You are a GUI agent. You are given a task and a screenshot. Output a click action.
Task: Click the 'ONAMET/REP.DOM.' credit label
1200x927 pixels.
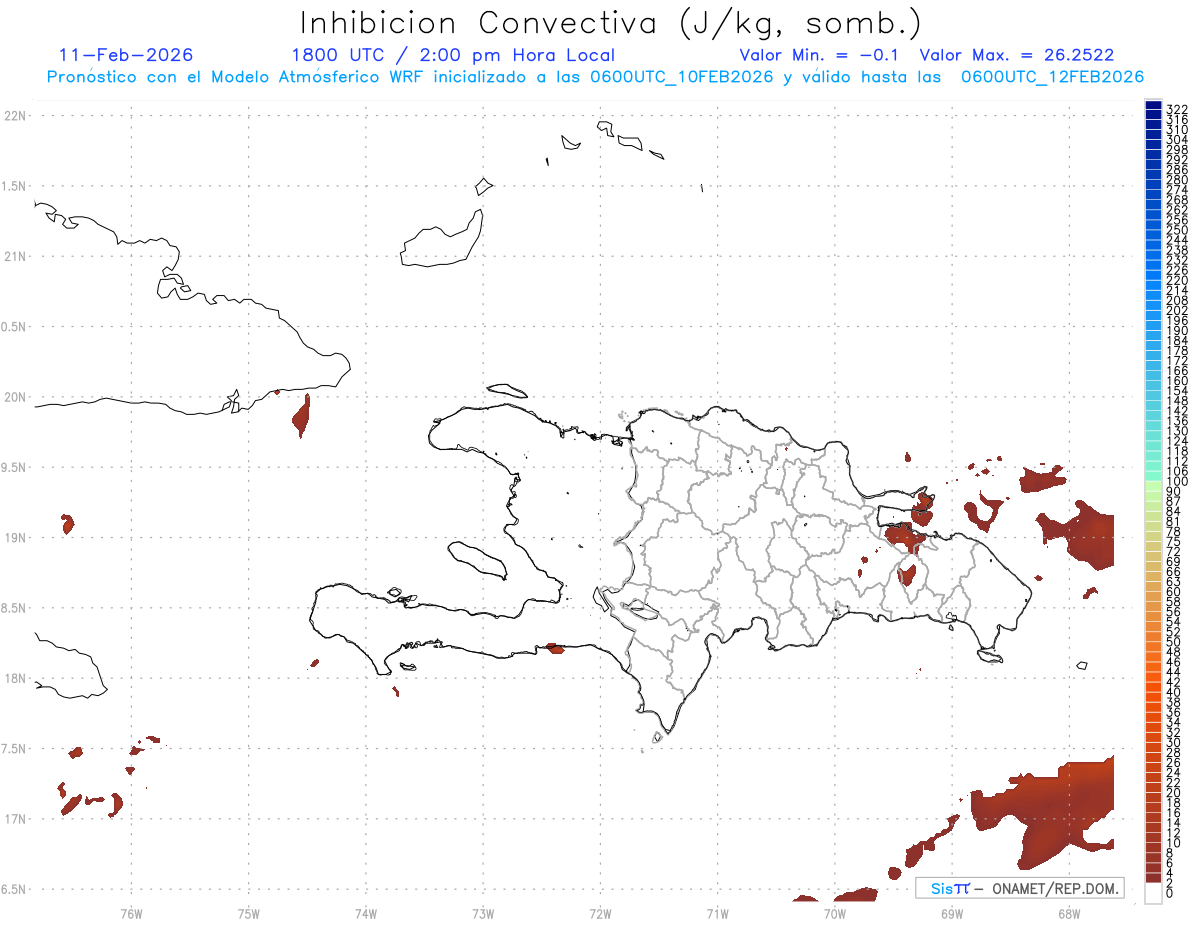coord(1056,888)
